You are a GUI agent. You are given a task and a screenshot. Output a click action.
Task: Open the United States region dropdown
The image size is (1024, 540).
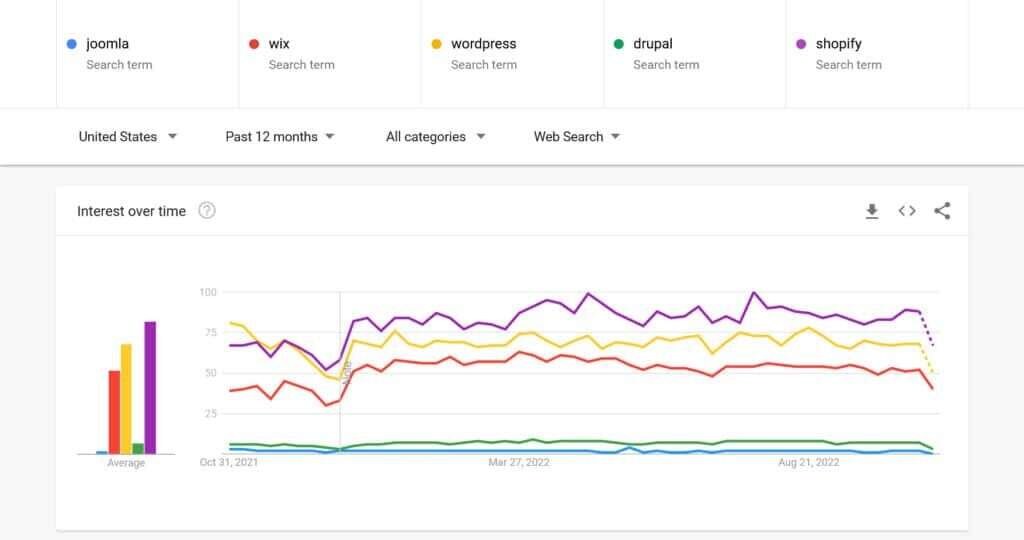[127, 137]
